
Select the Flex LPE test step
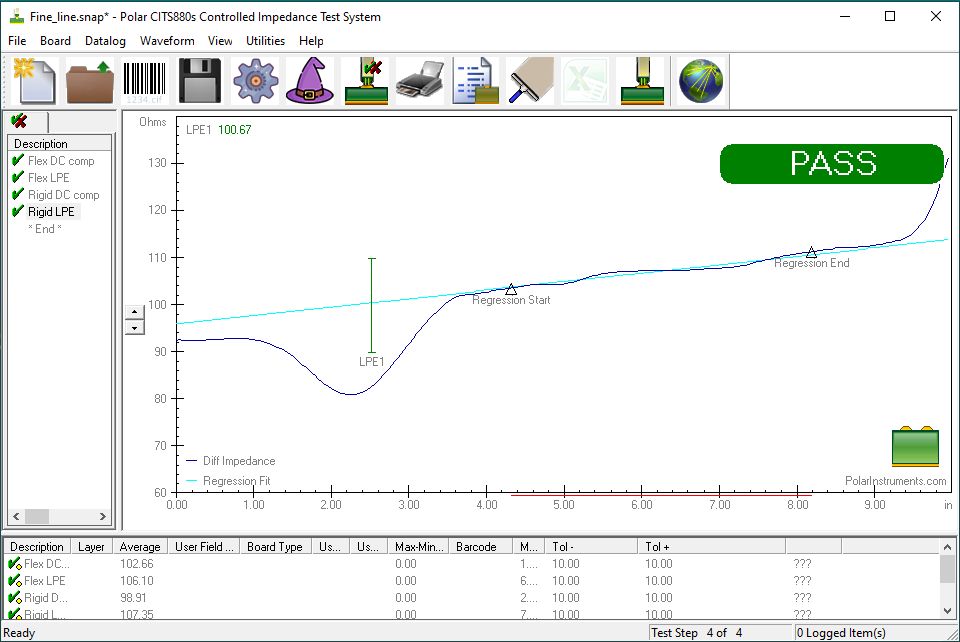[48, 178]
